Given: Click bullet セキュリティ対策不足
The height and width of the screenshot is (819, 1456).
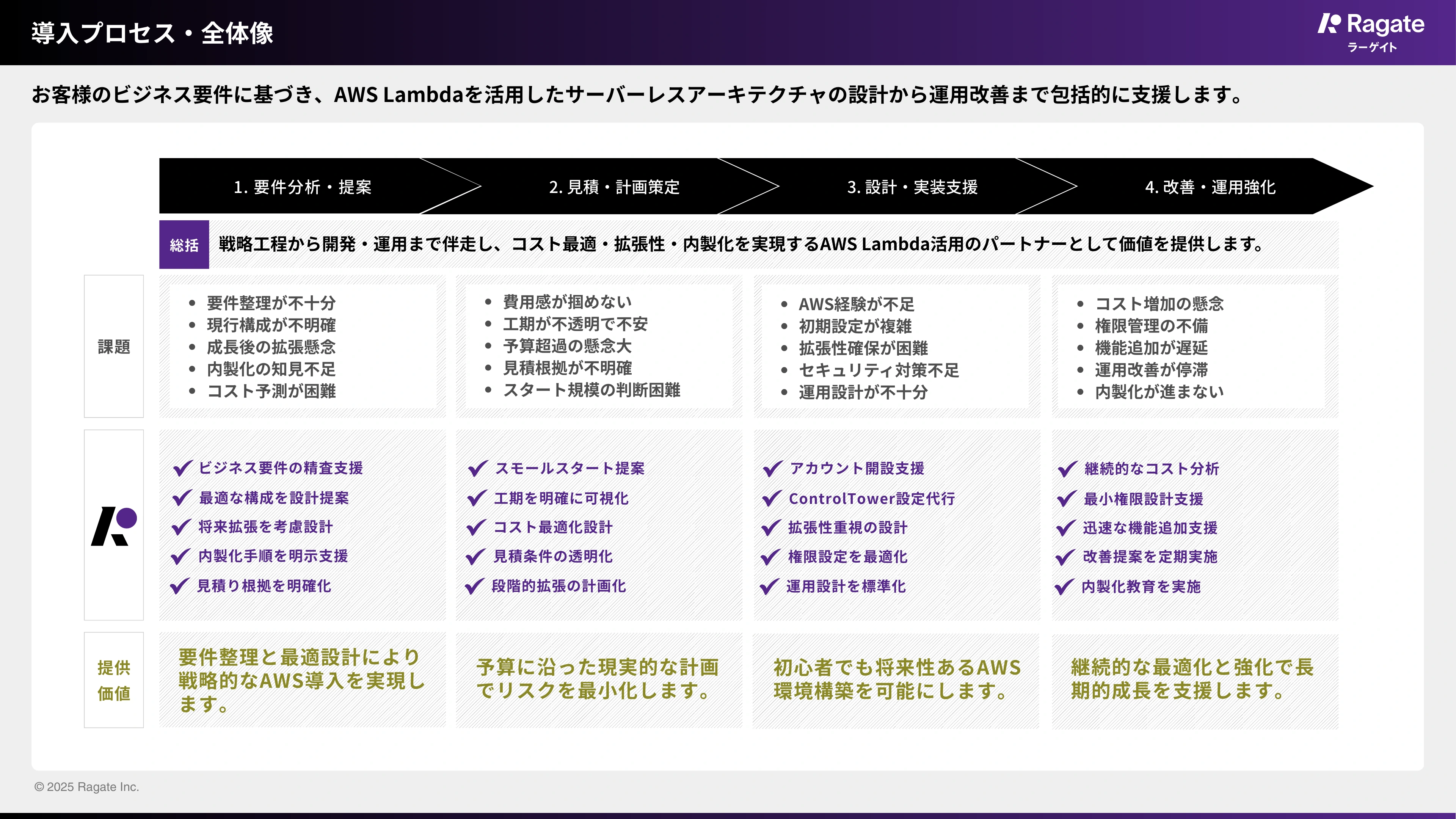Looking at the screenshot, I should coord(879,370).
